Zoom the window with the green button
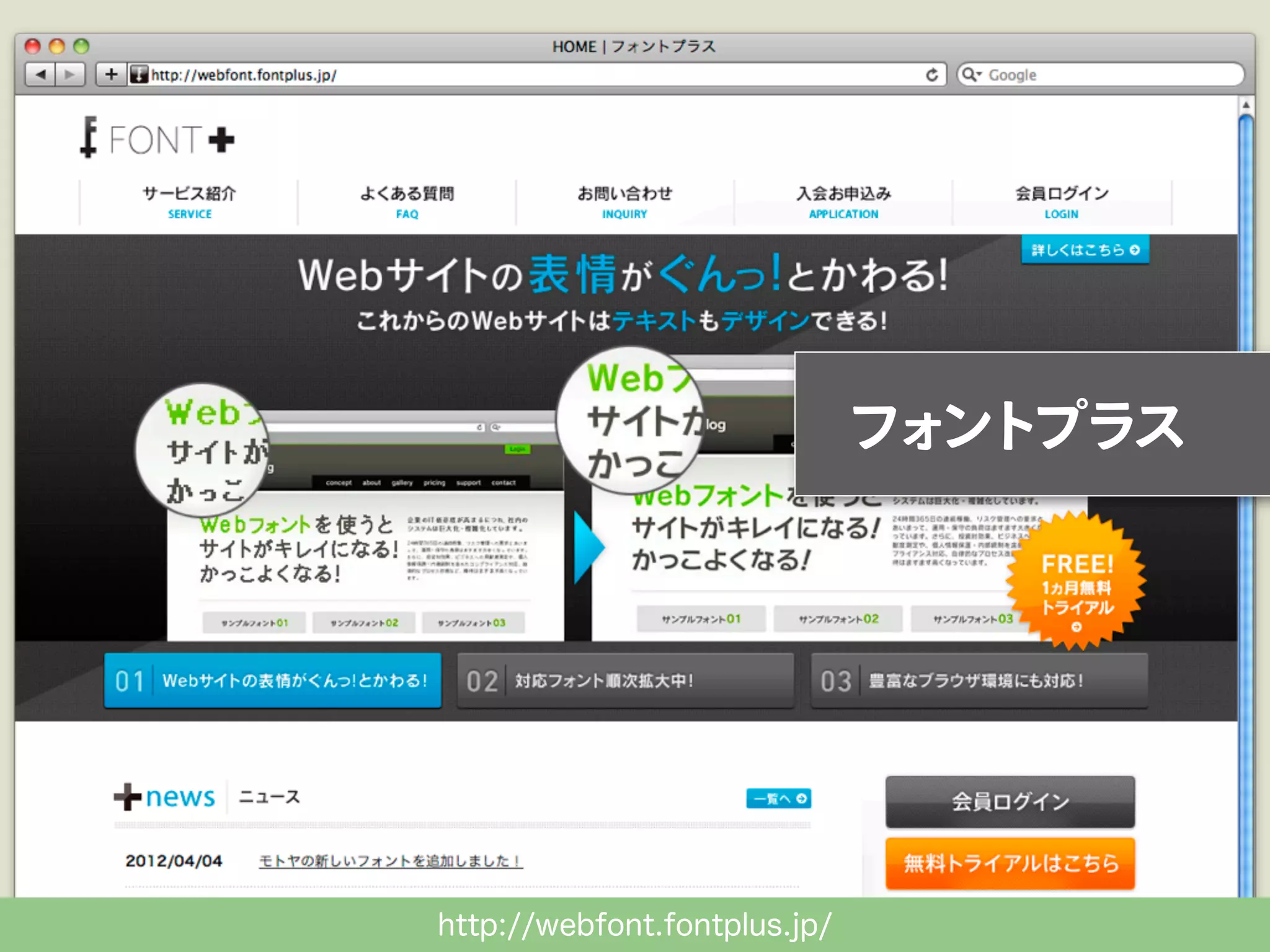This screenshot has width=1270, height=952. tap(81, 46)
